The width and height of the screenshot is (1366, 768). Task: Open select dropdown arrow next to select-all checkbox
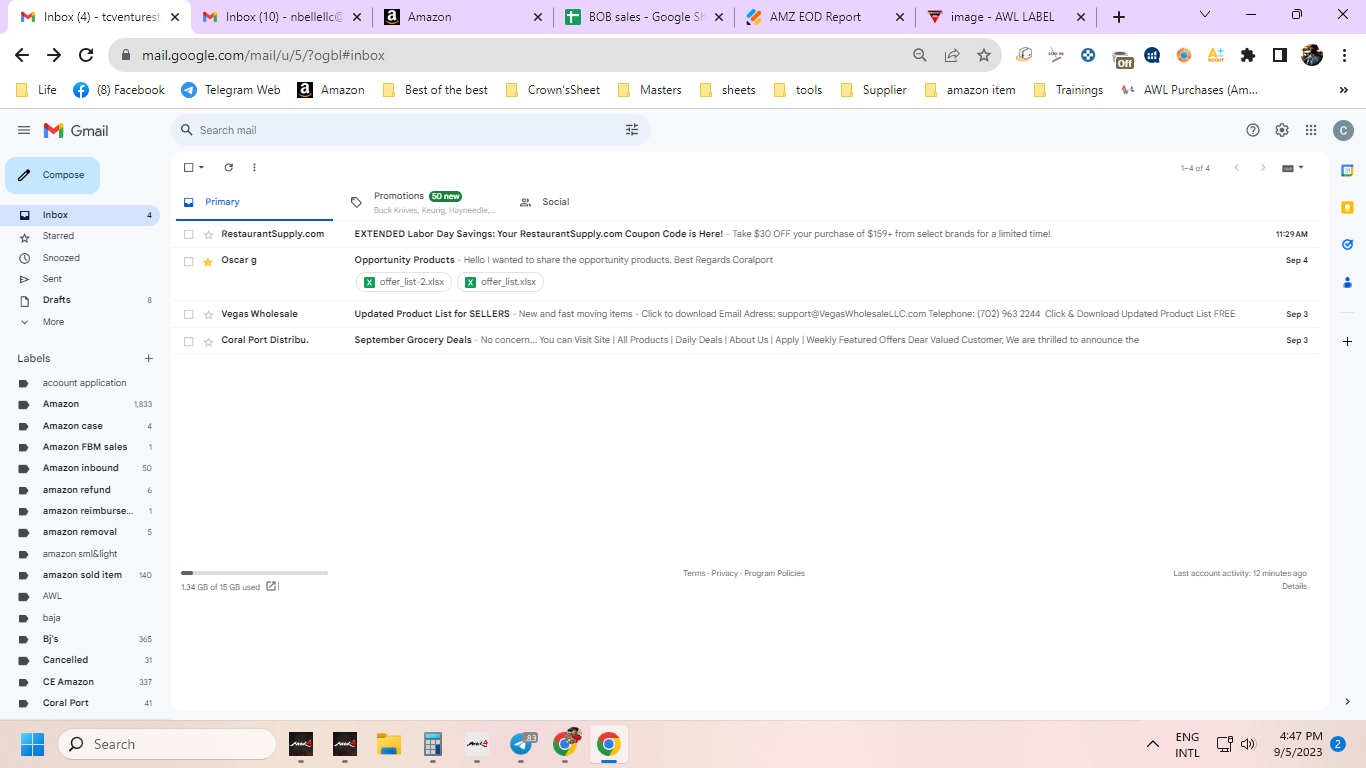pyautogui.click(x=202, y=168)
